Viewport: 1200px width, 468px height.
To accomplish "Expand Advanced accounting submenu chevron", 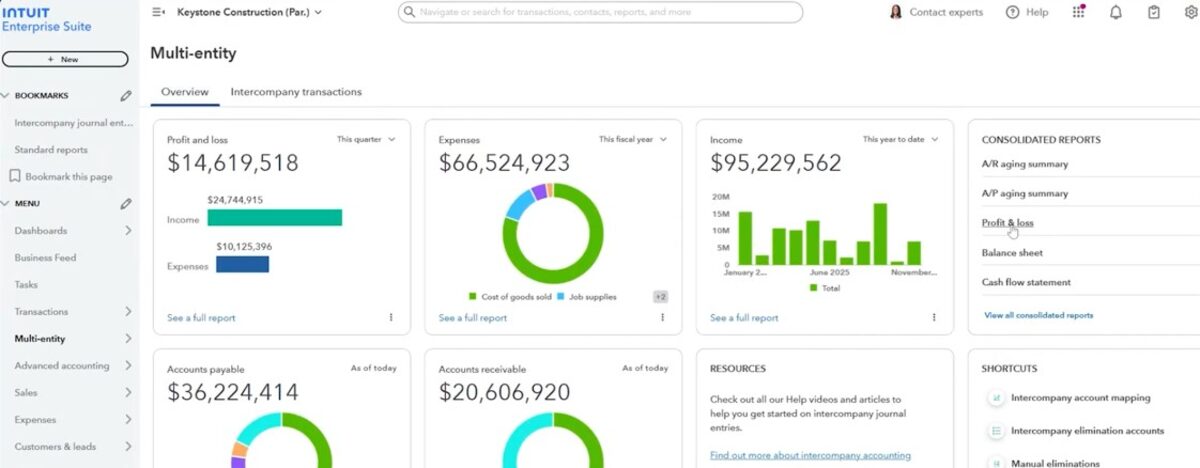I will (128, 366).
